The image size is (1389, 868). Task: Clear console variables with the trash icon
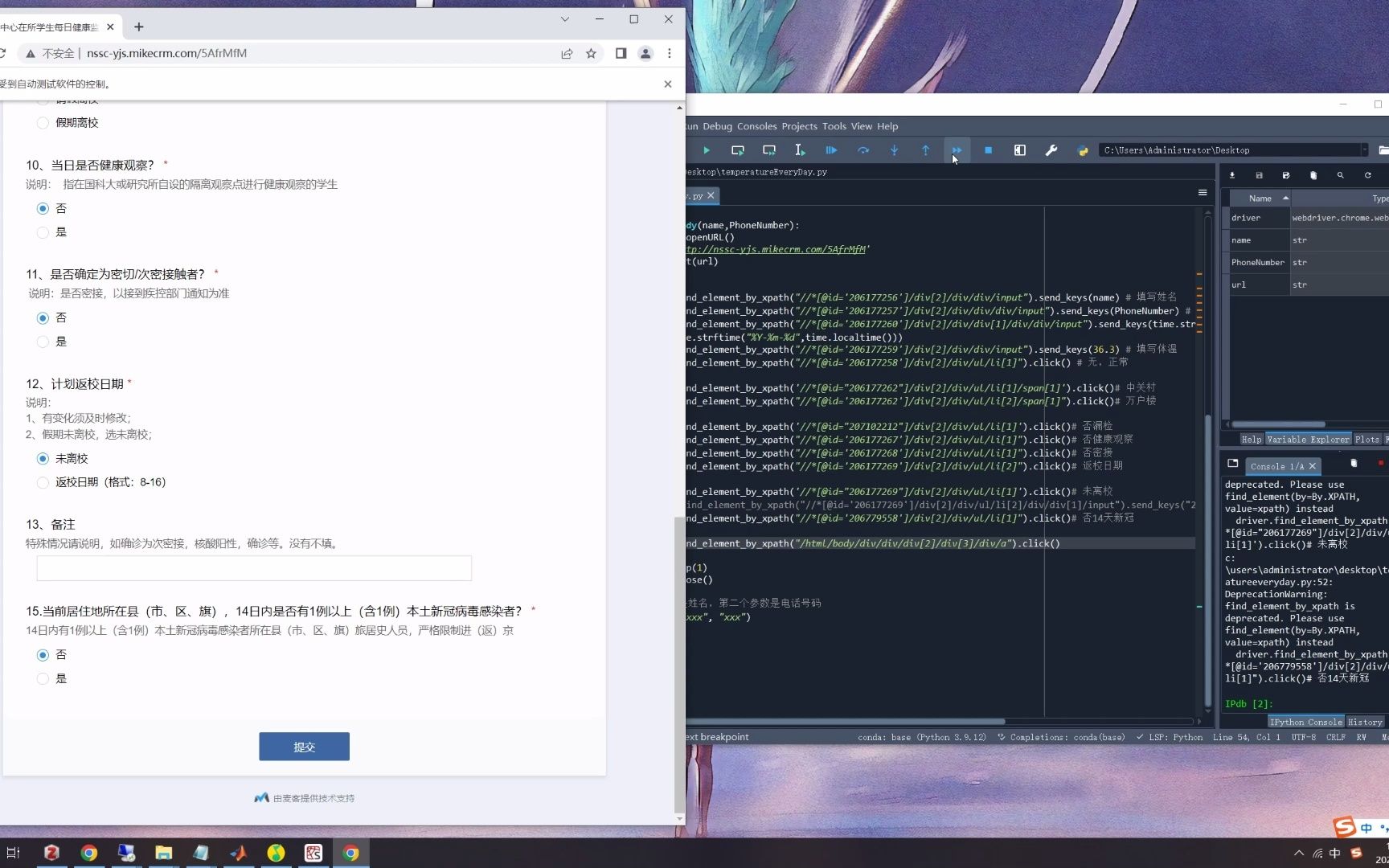pos(1354,464)
